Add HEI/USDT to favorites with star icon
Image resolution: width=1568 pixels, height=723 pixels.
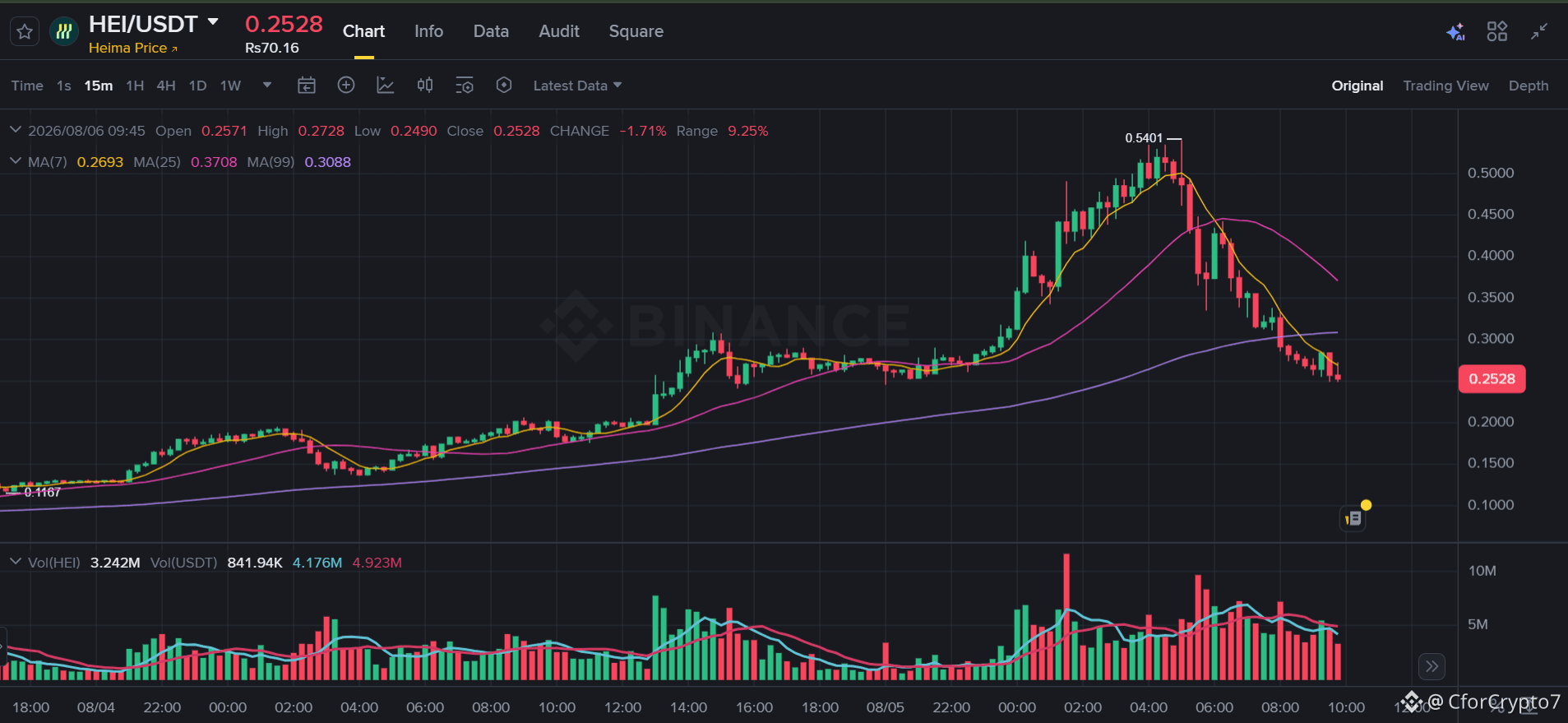coord(25,32)
